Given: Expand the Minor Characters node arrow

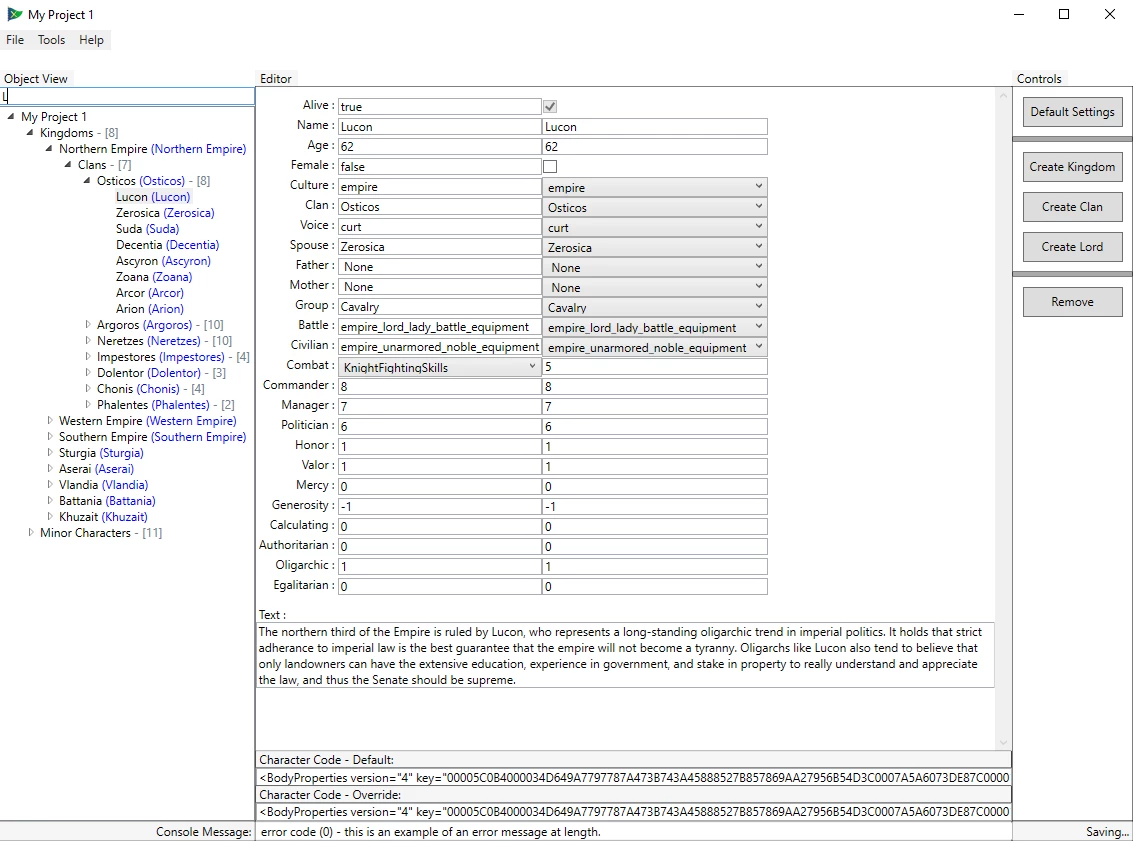Looking at the screenshot, I should coord(30,532).
